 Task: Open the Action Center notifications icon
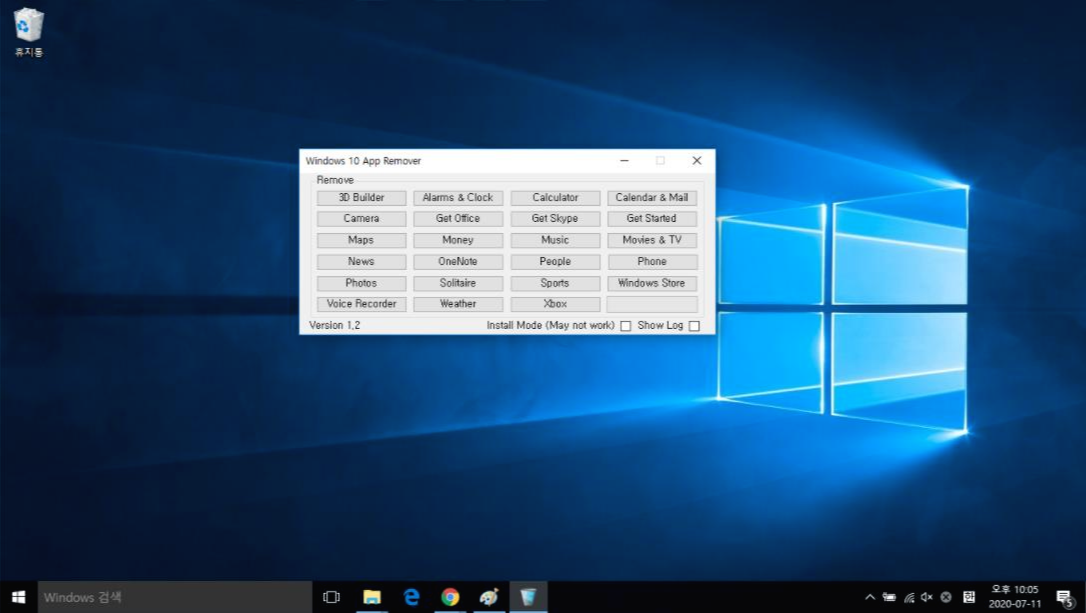[1066, 598]
